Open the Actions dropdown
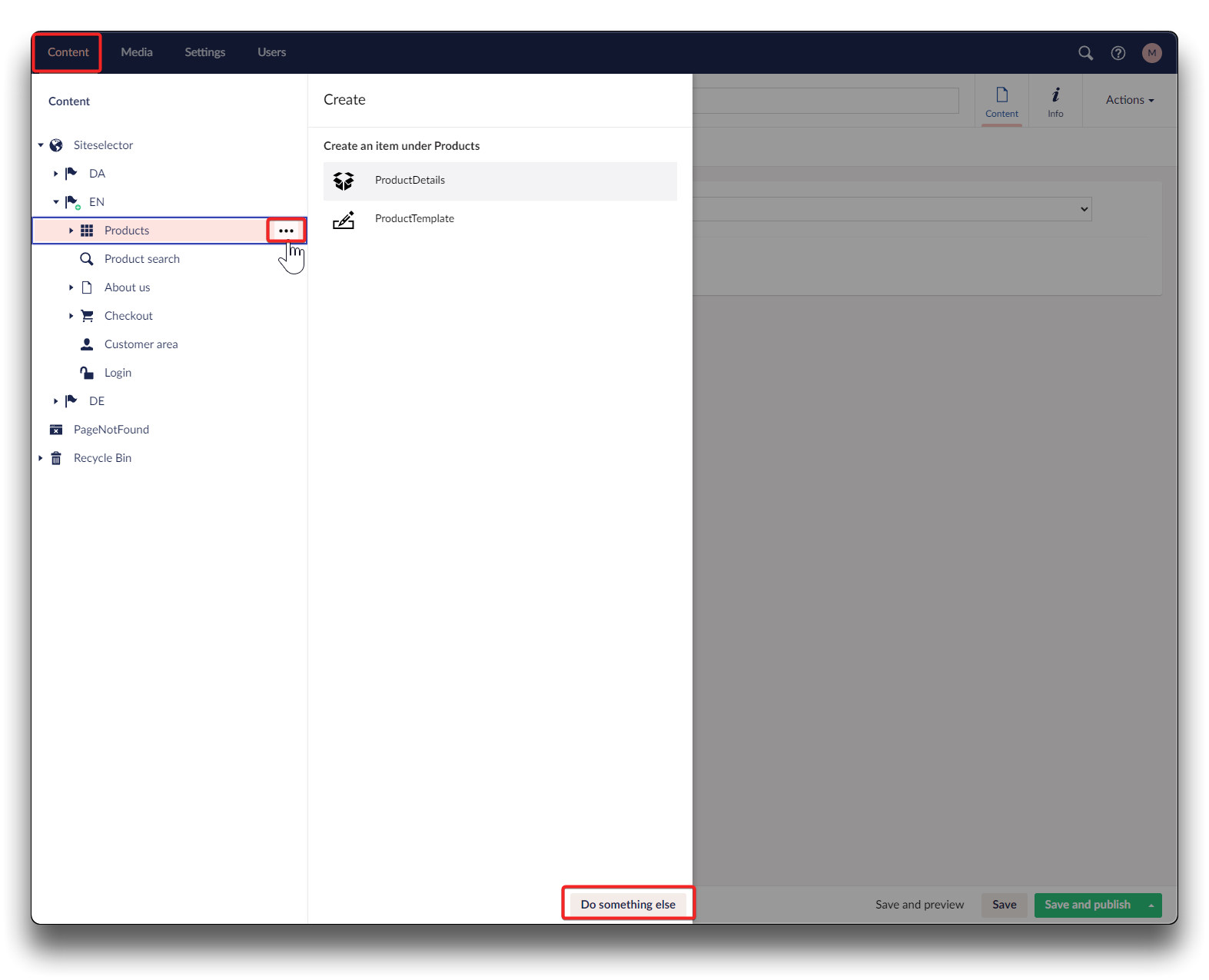The width and height of the screenshot is (1209, 980). 1129,100
